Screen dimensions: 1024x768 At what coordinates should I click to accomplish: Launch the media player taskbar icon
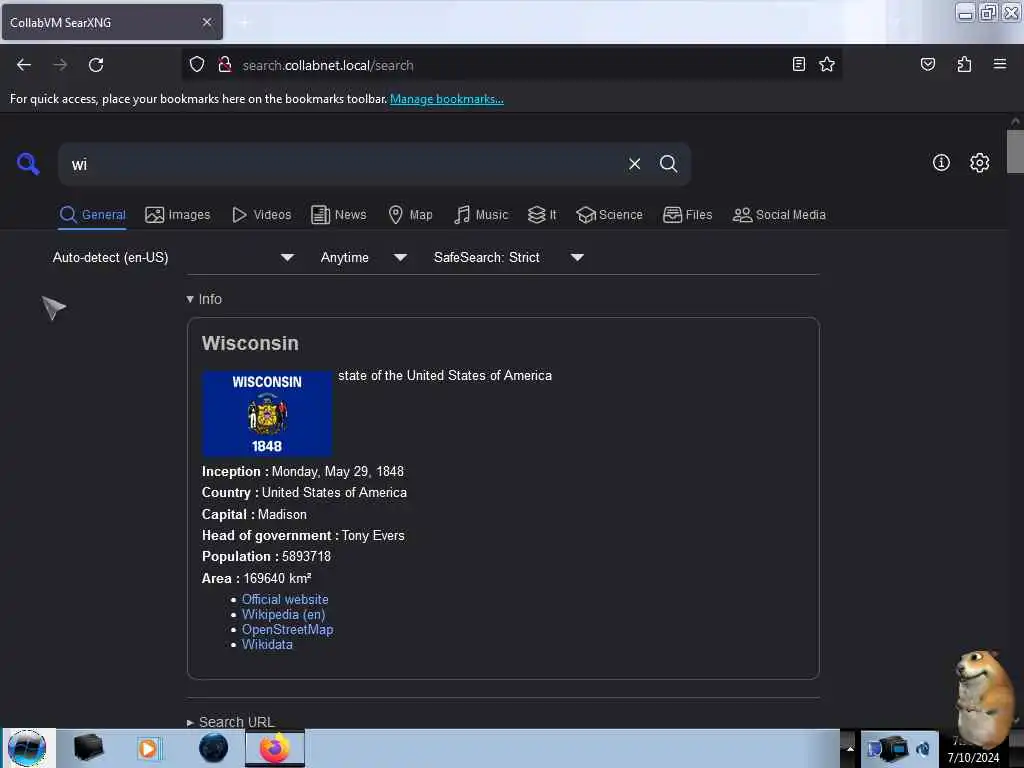(x=148, y=748)
